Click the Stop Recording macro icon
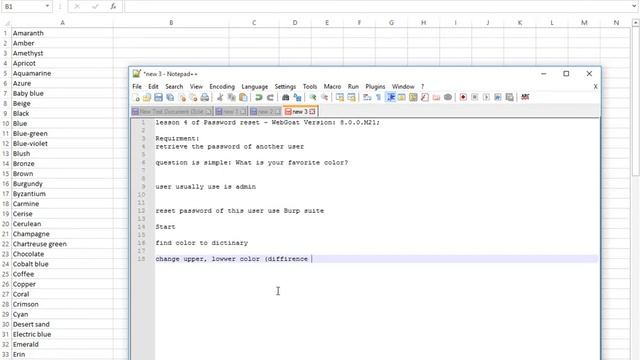This screenshot has height=360, width=640. click(x=474, y=97)
